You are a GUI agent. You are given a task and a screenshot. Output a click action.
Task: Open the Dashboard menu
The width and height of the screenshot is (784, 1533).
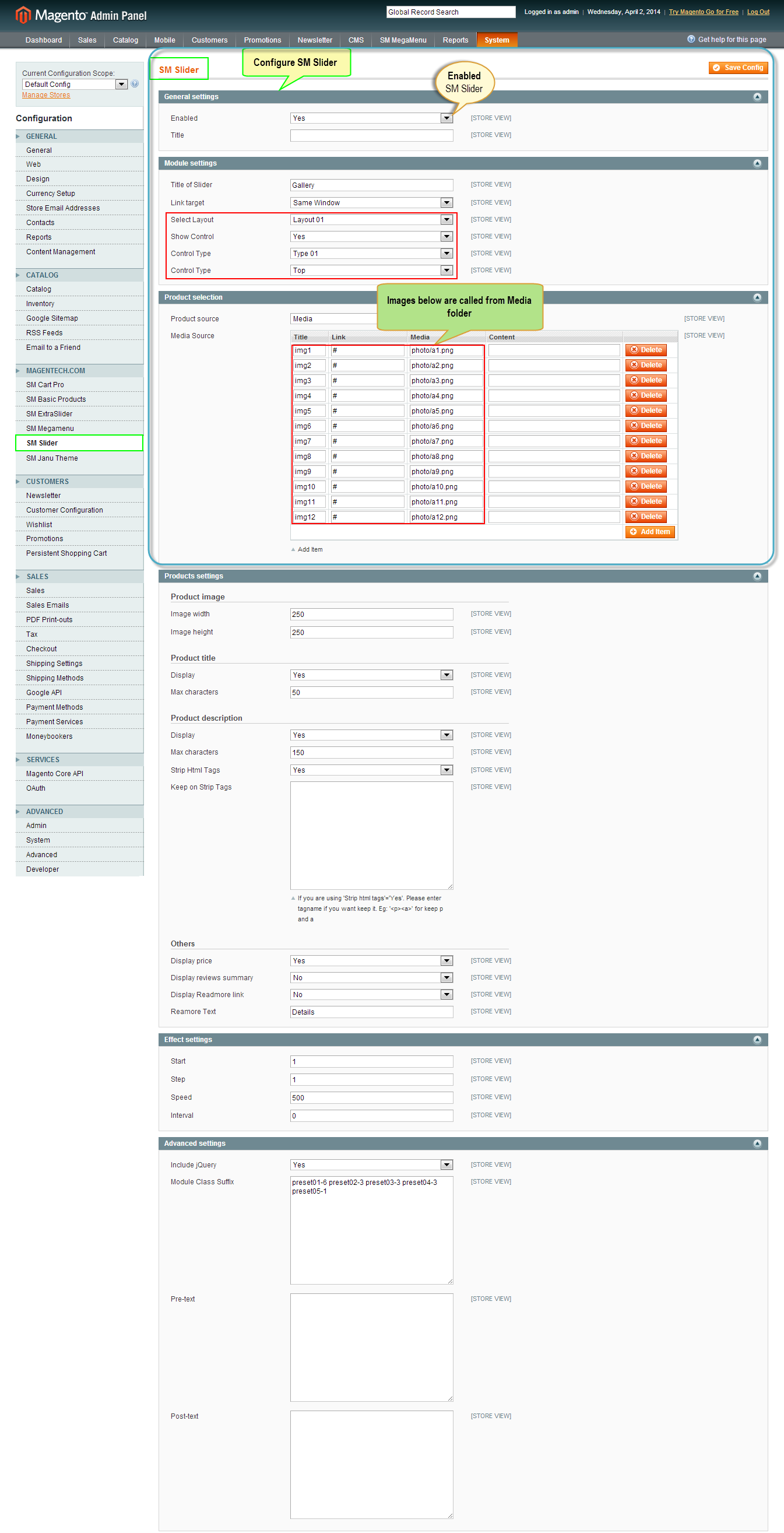(x=43, y=40)
